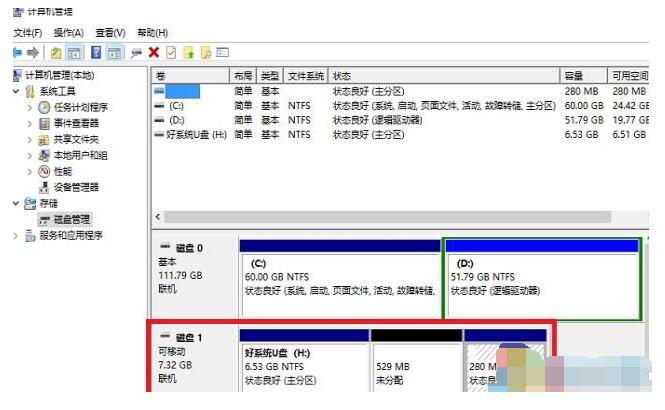Screen dimensions: 665x410
Task: Click the Up one level folder icon
Action: coord(56,53)
